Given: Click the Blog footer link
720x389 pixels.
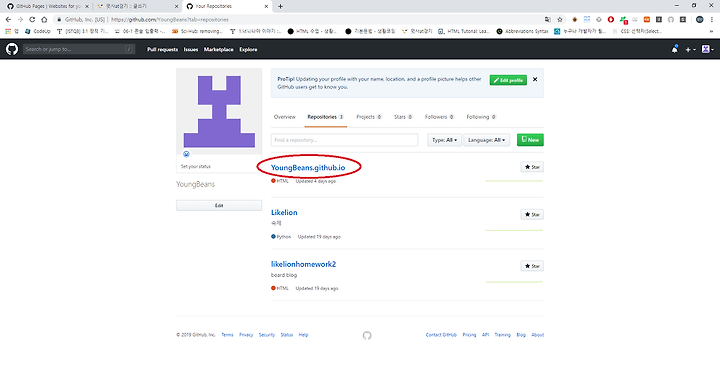Looking at the screenshot, I should tap(521, 335).
